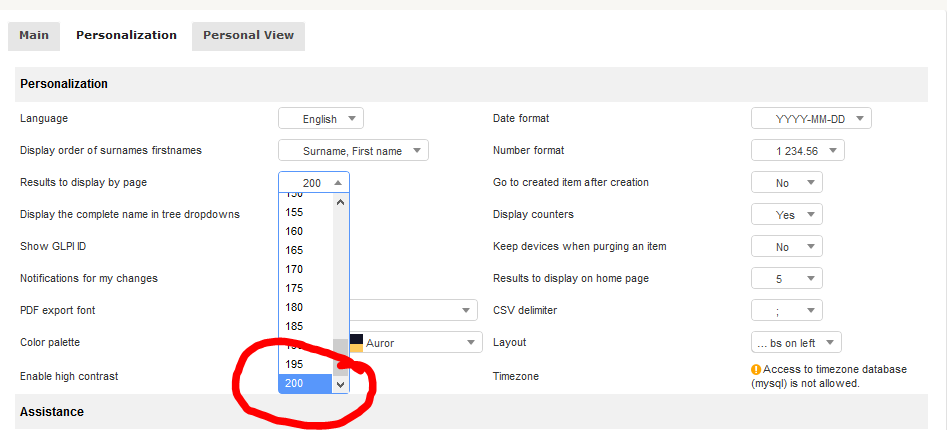Click the Personalization section header
The height and width of the screenshot is (430, 947).
471,84
